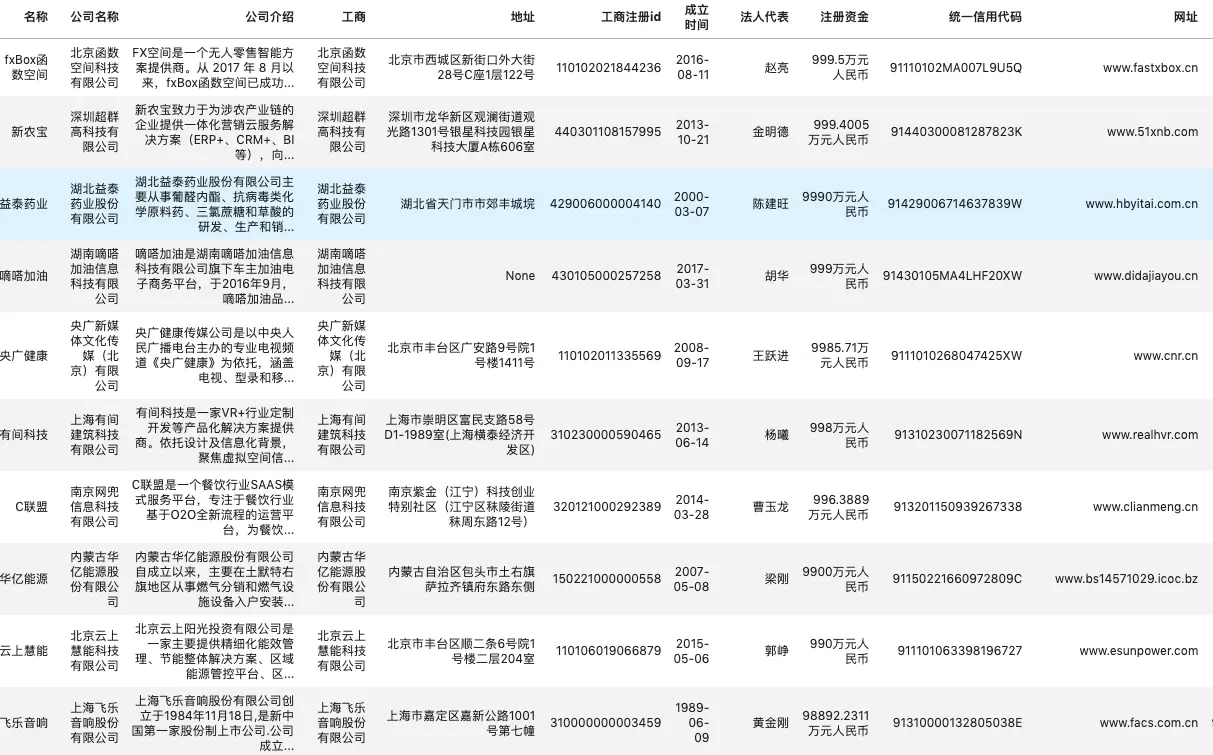Image resolution: width=1213 pixels, height=755 pixels.
Task: Click the 注册资金 column header
Action: tap(844, 17)
